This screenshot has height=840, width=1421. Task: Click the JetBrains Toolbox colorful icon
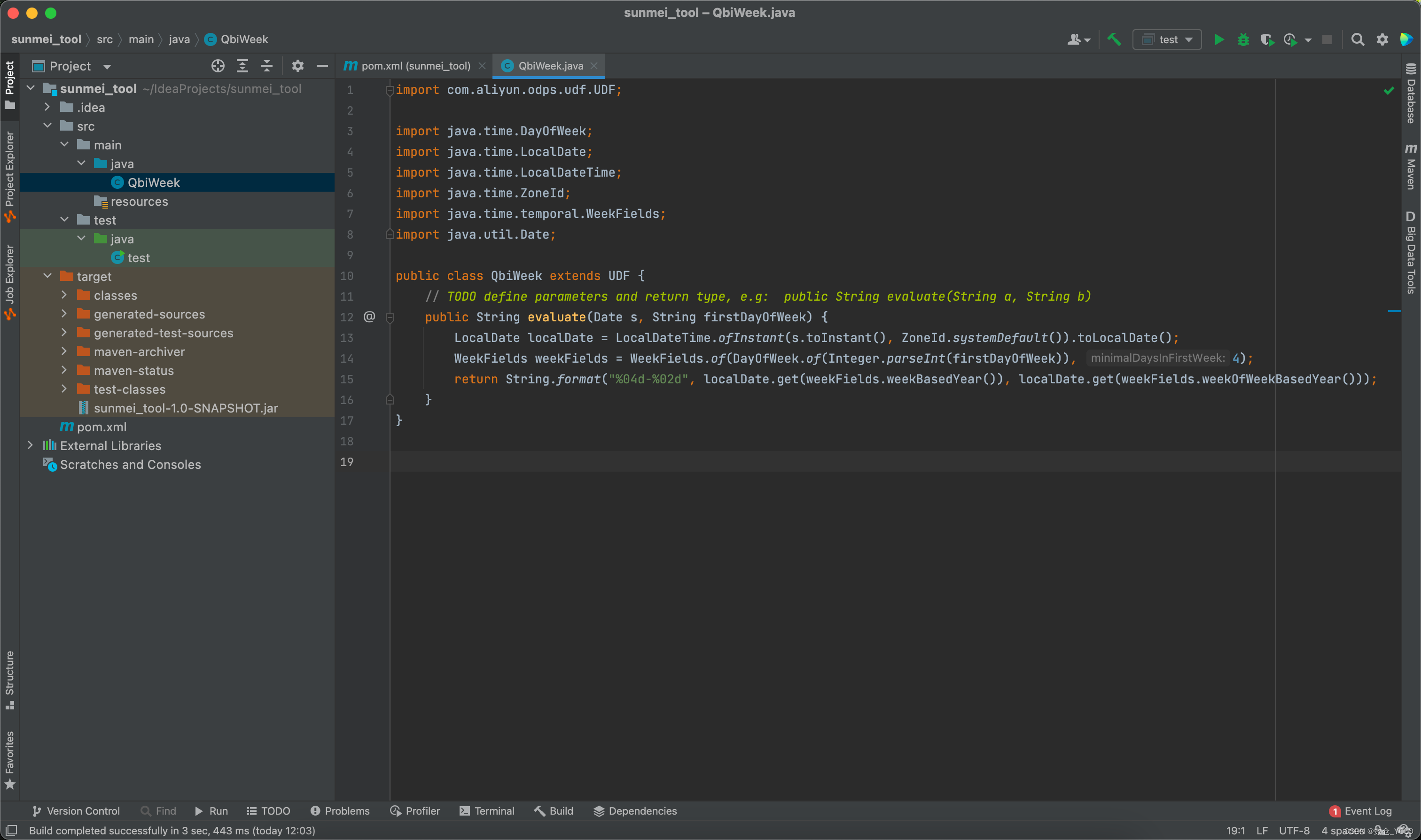[1406, 39]
